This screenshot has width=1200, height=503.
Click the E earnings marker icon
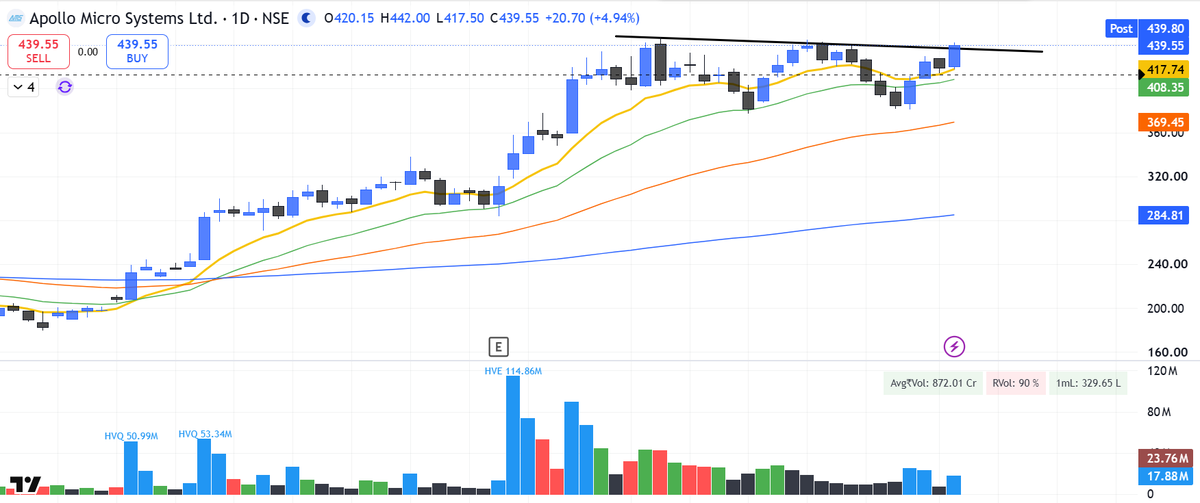click(x=497, y=347)
